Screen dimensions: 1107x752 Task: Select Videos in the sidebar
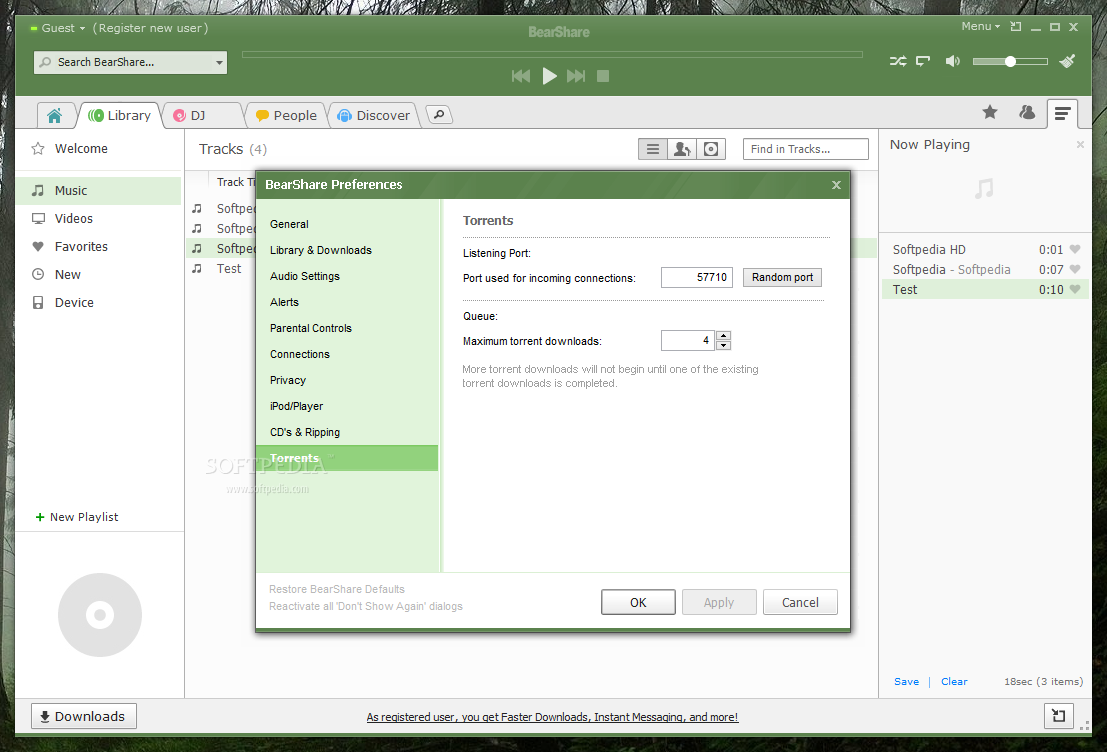(73, 218)
